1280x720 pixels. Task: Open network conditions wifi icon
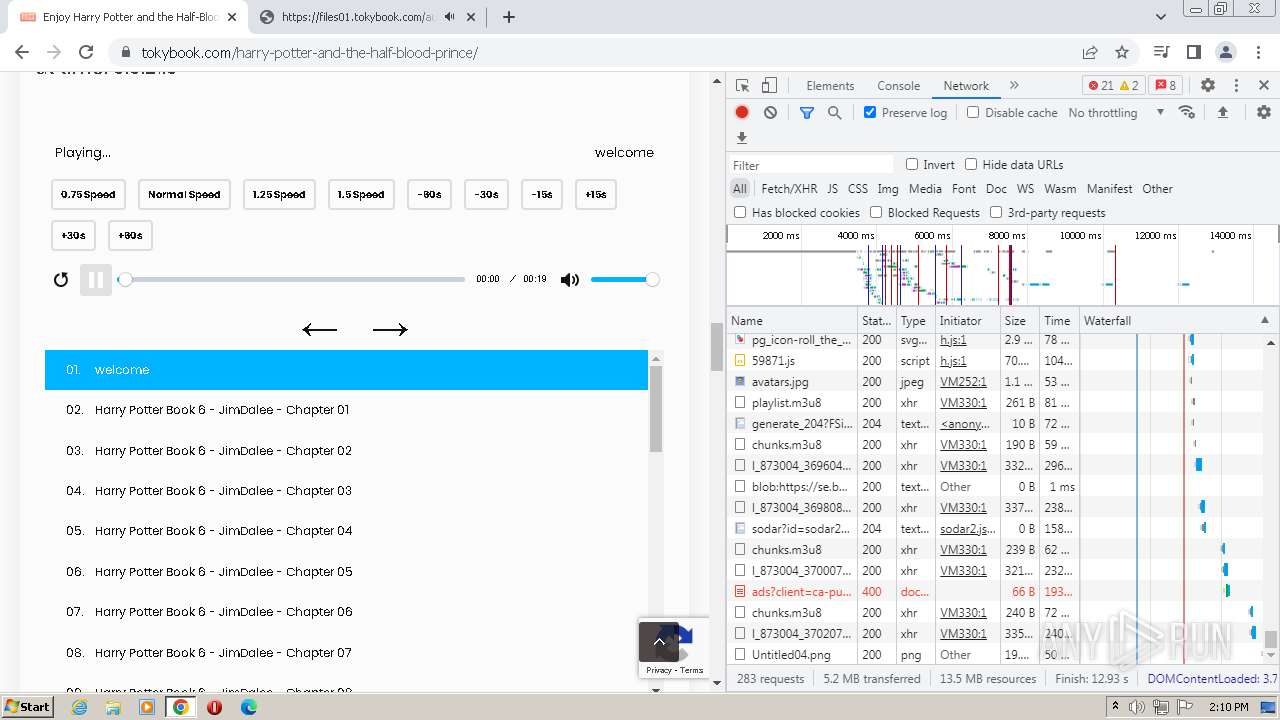pos(1187,112)
